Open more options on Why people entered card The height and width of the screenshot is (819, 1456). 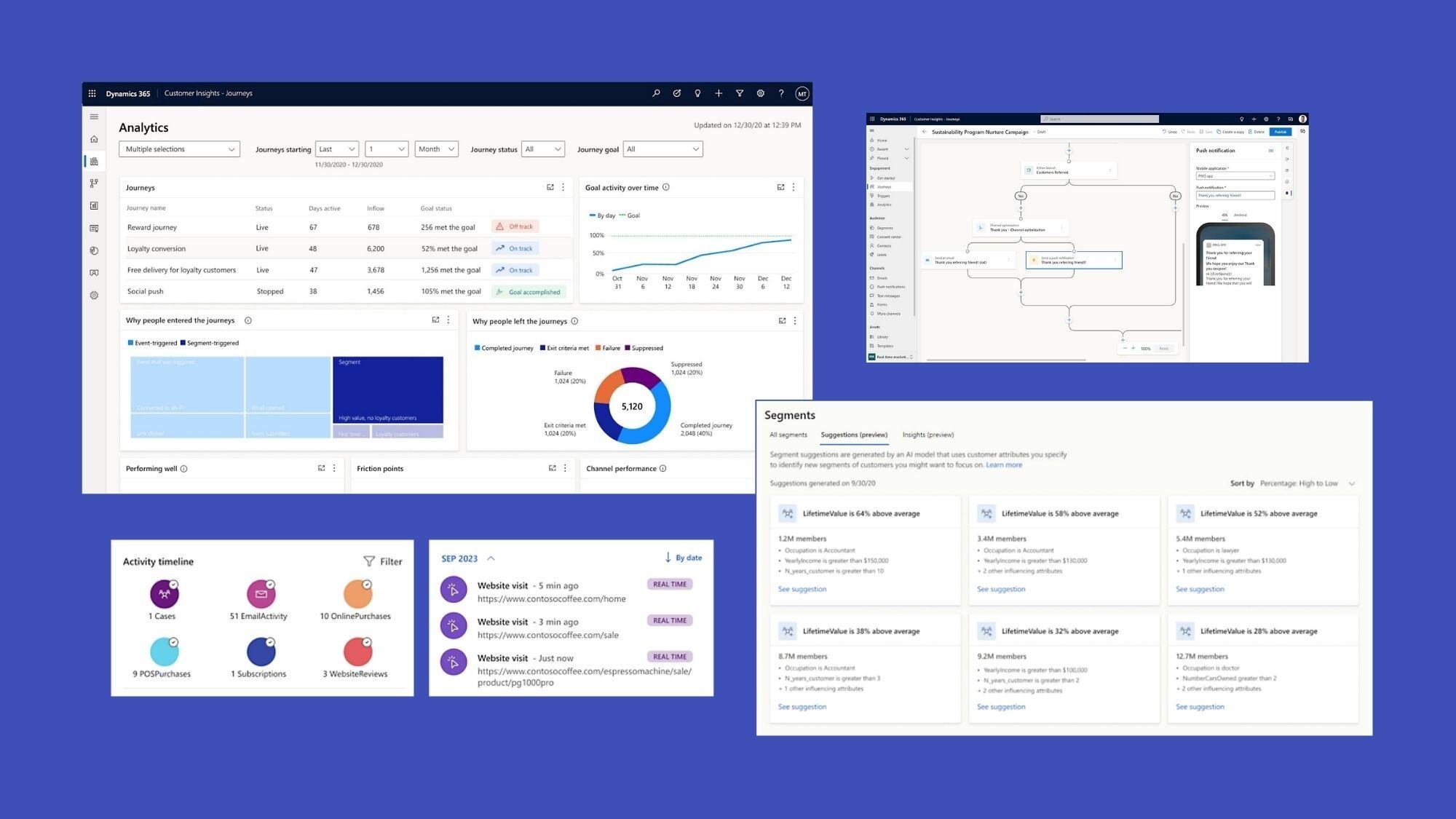coord(448,320)
